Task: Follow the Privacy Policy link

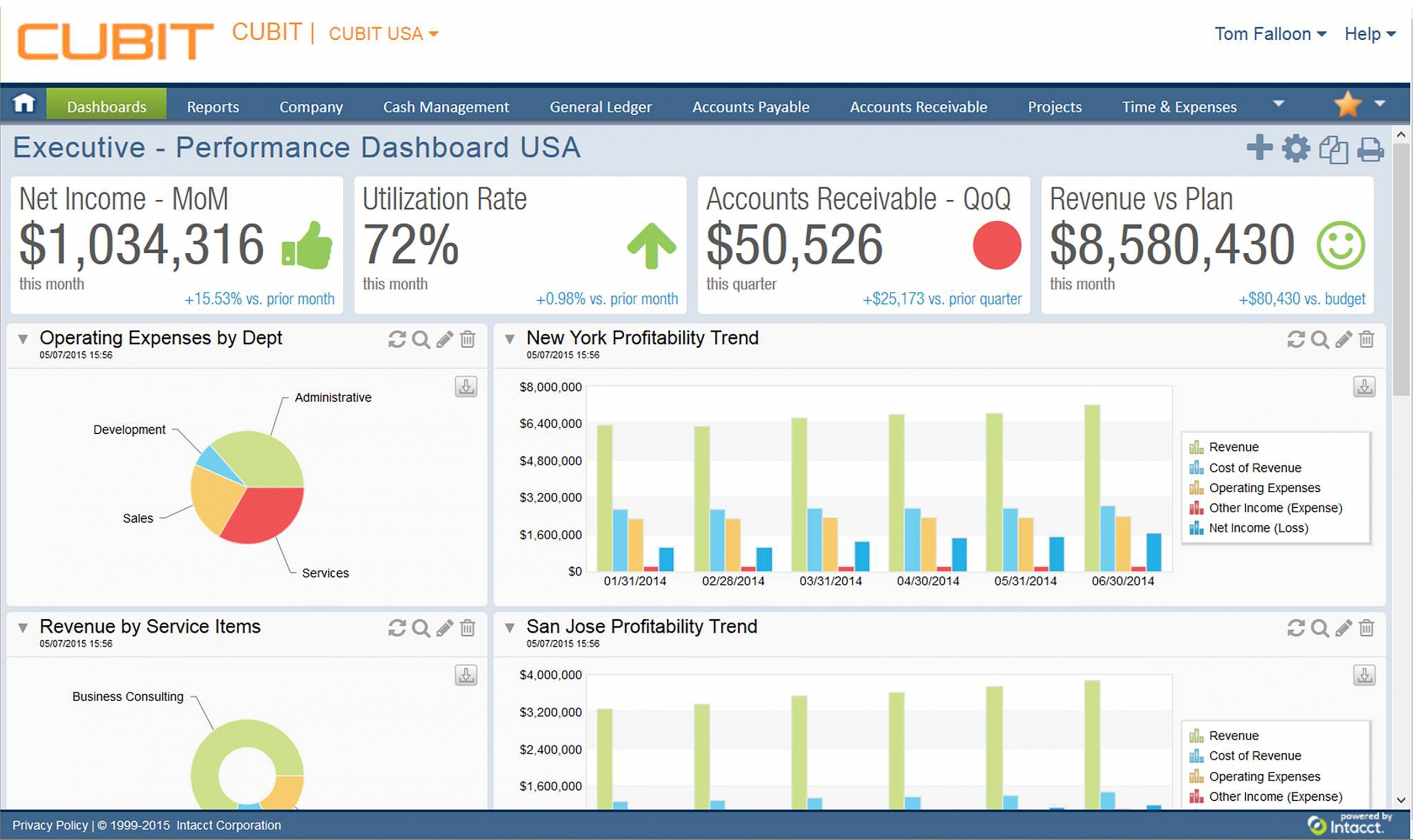Action: click(x=50, y=825)
